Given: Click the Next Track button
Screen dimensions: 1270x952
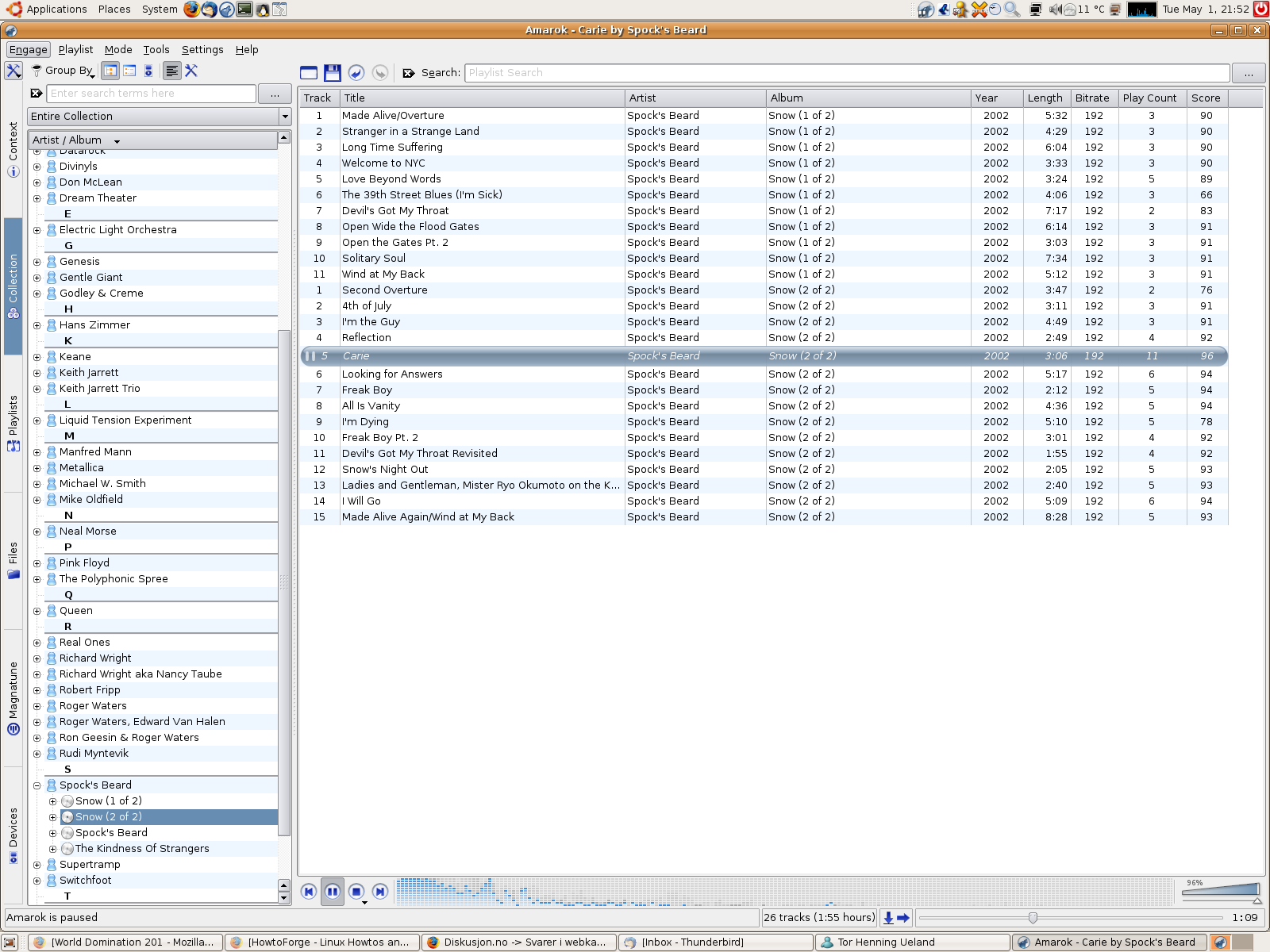Looking at the screenshot, I should (380, 892).
